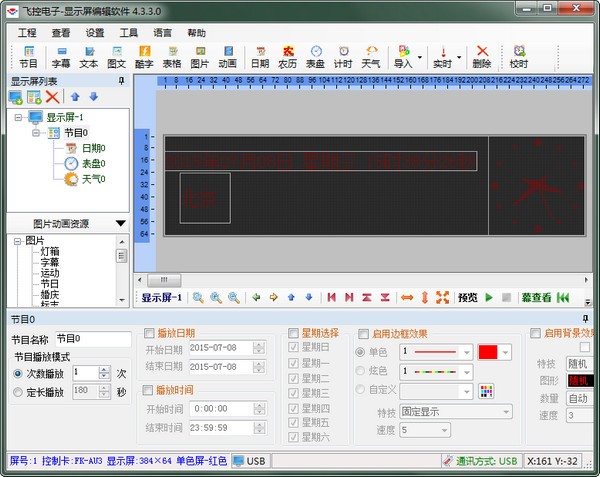Insert 天气 weather element from toolbar
Image resolution: width=600 pixels, height=477 pixels.
(370, 55)
